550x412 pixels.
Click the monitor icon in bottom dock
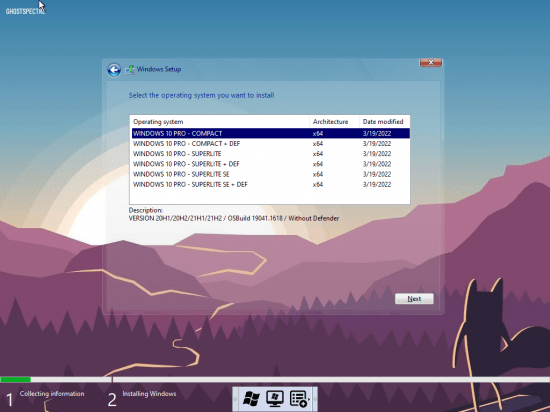[275, 399]
